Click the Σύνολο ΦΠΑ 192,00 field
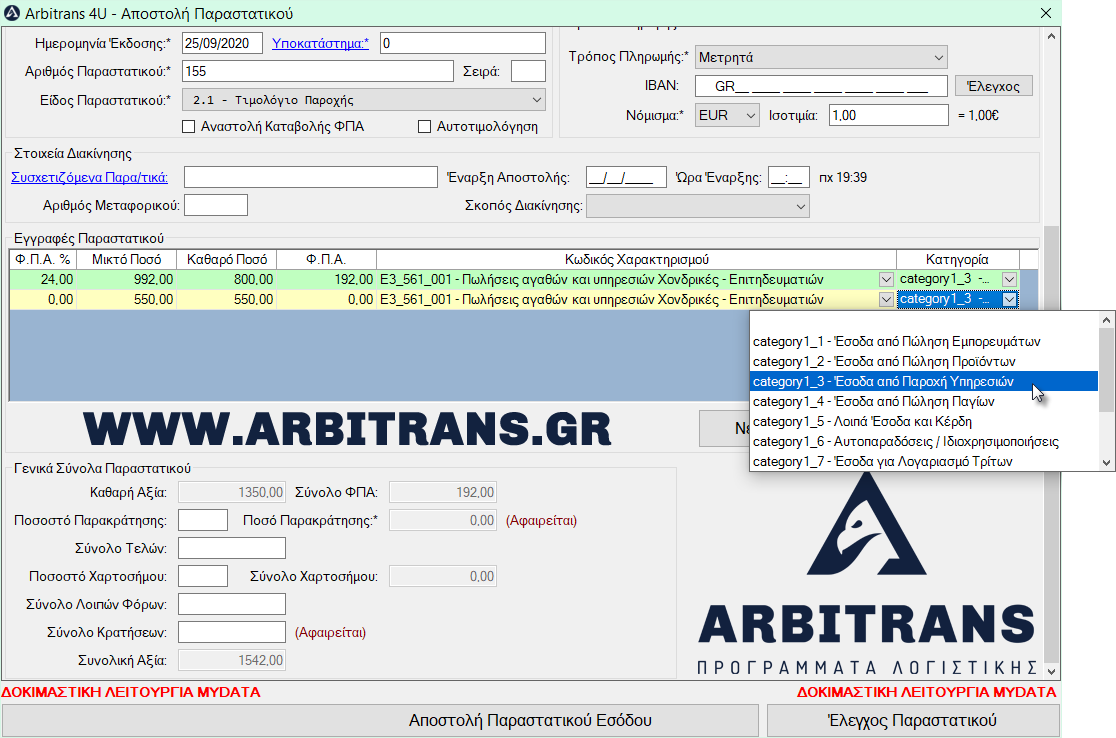Image resolution: width=1116 pixels, height=738 pixels. coord(443,492)
